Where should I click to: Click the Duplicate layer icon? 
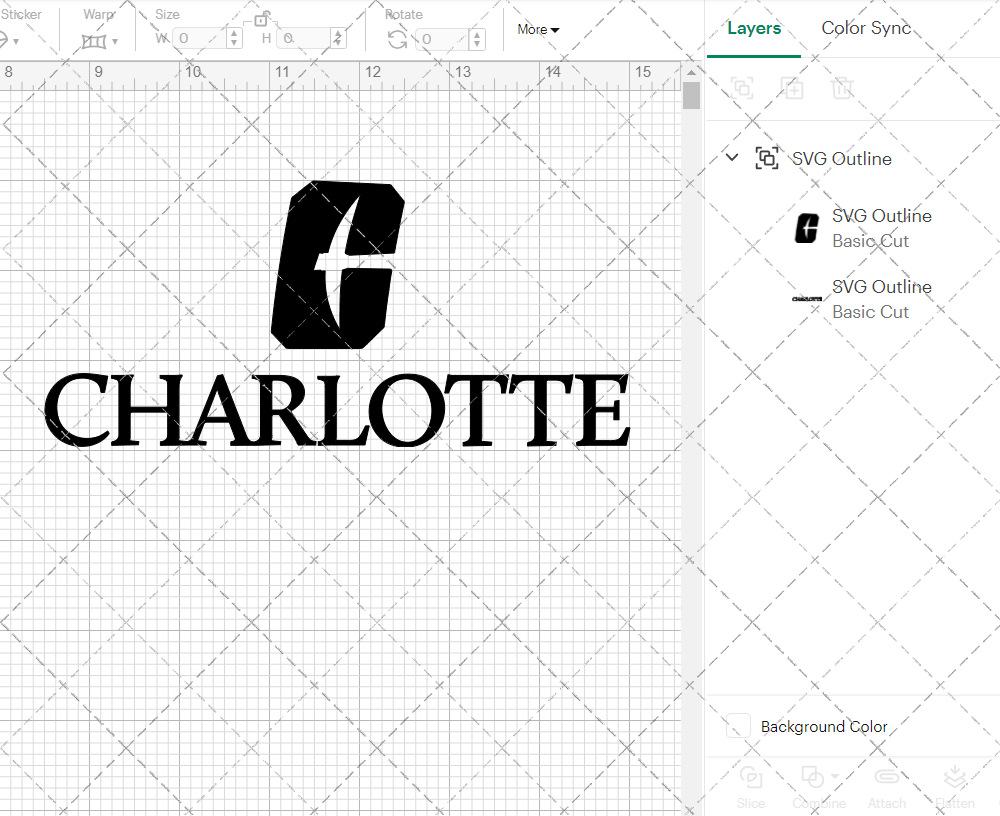click(x=792, y=88)
